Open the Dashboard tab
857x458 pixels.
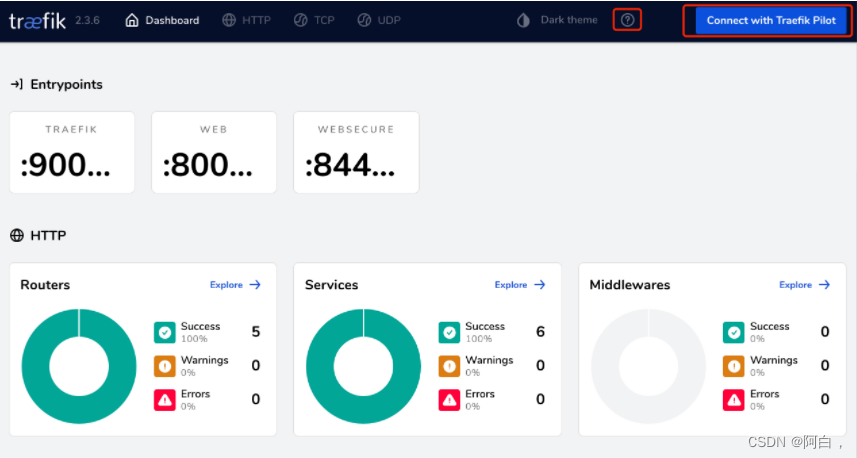point(162,20)
